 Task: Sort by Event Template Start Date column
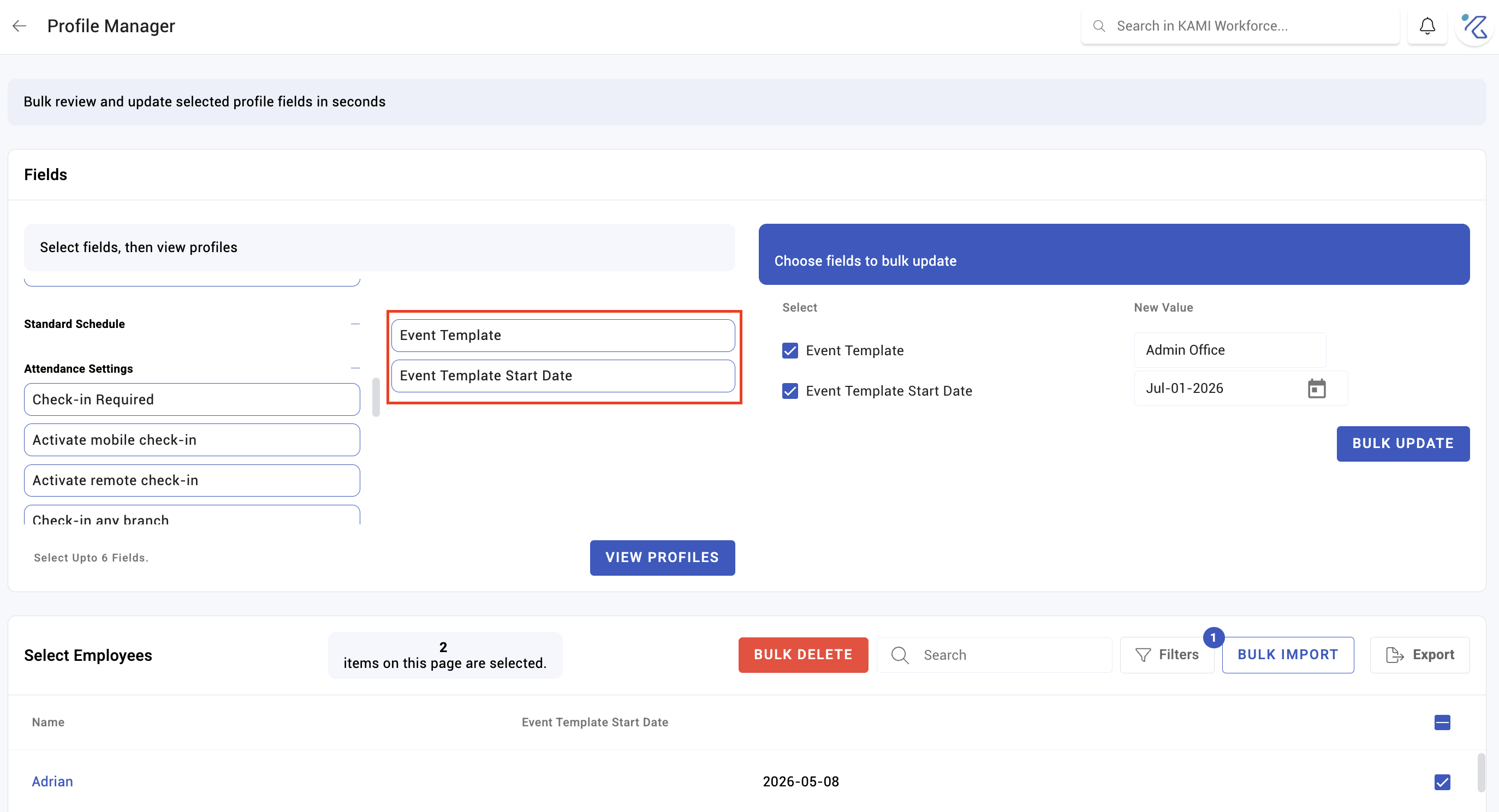pos(594,723)
